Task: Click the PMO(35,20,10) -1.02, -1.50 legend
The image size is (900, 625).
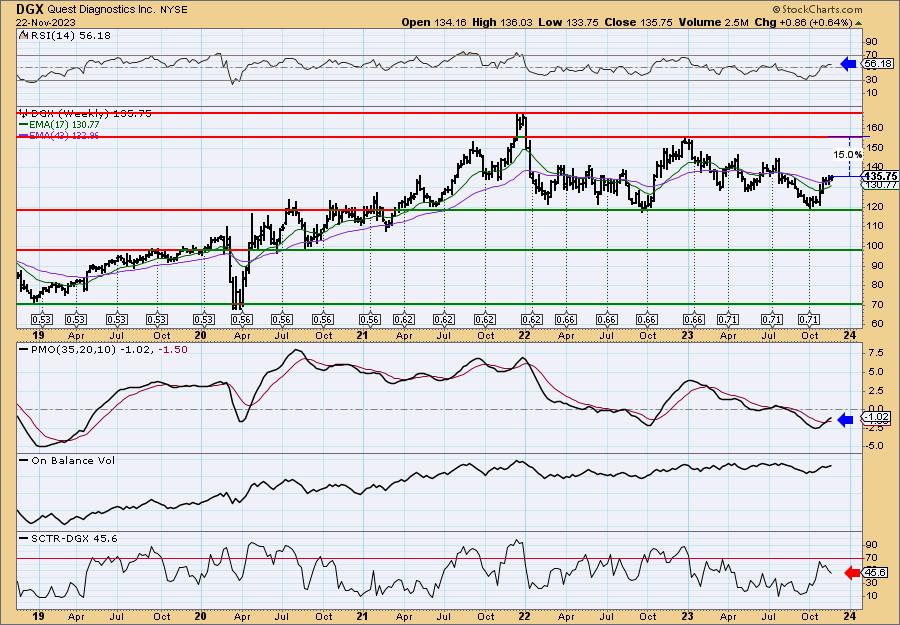Action: click(109, 350)
